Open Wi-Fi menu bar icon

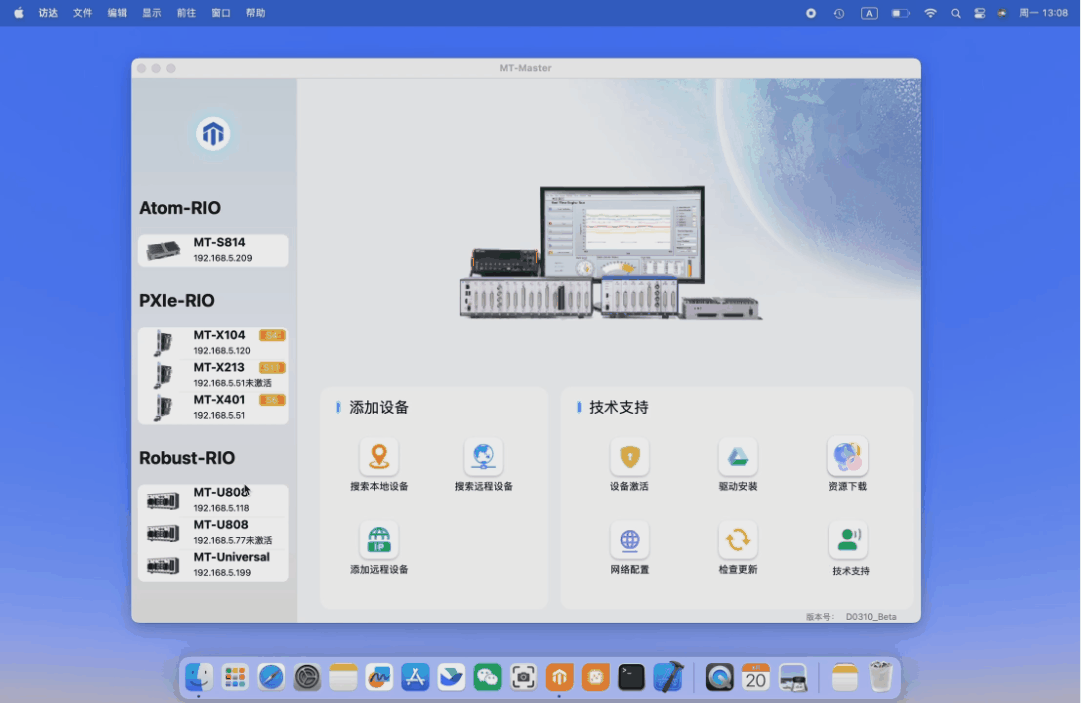(x=930, y=13)
